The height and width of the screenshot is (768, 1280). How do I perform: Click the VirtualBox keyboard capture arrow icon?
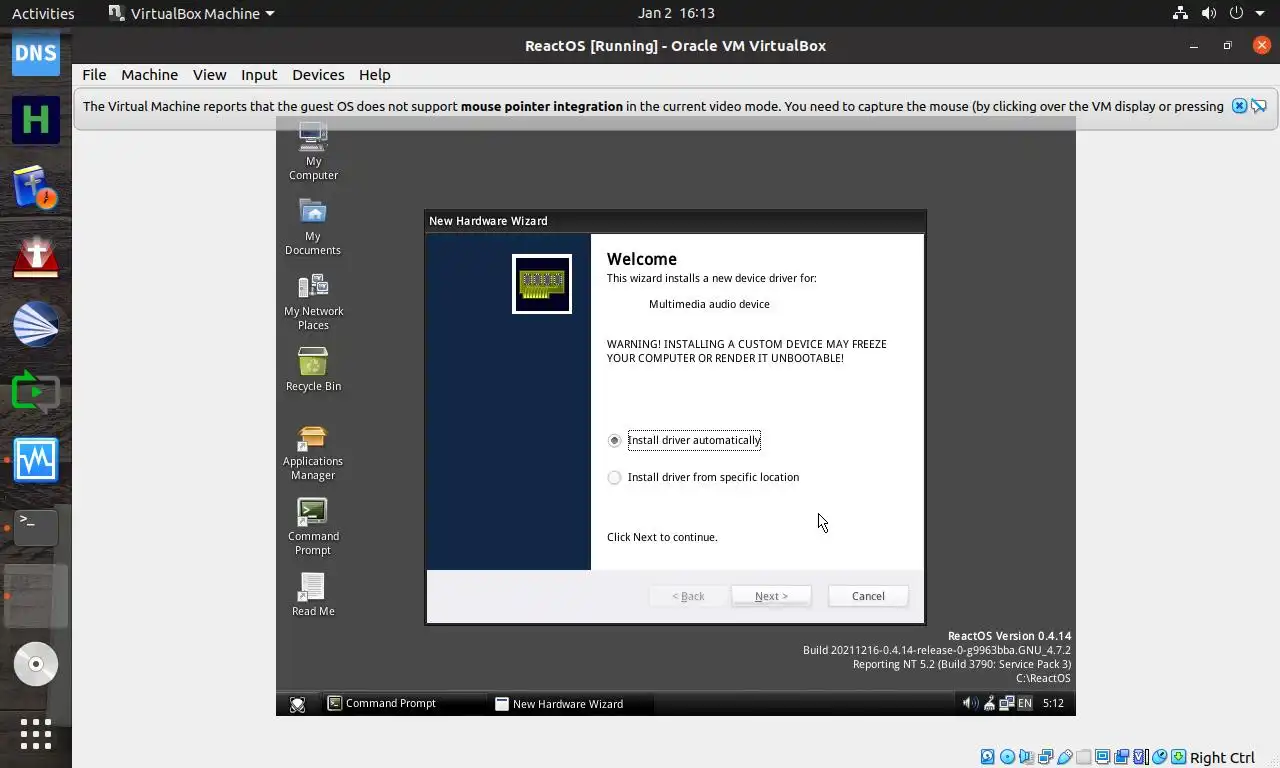[1179, 757]
